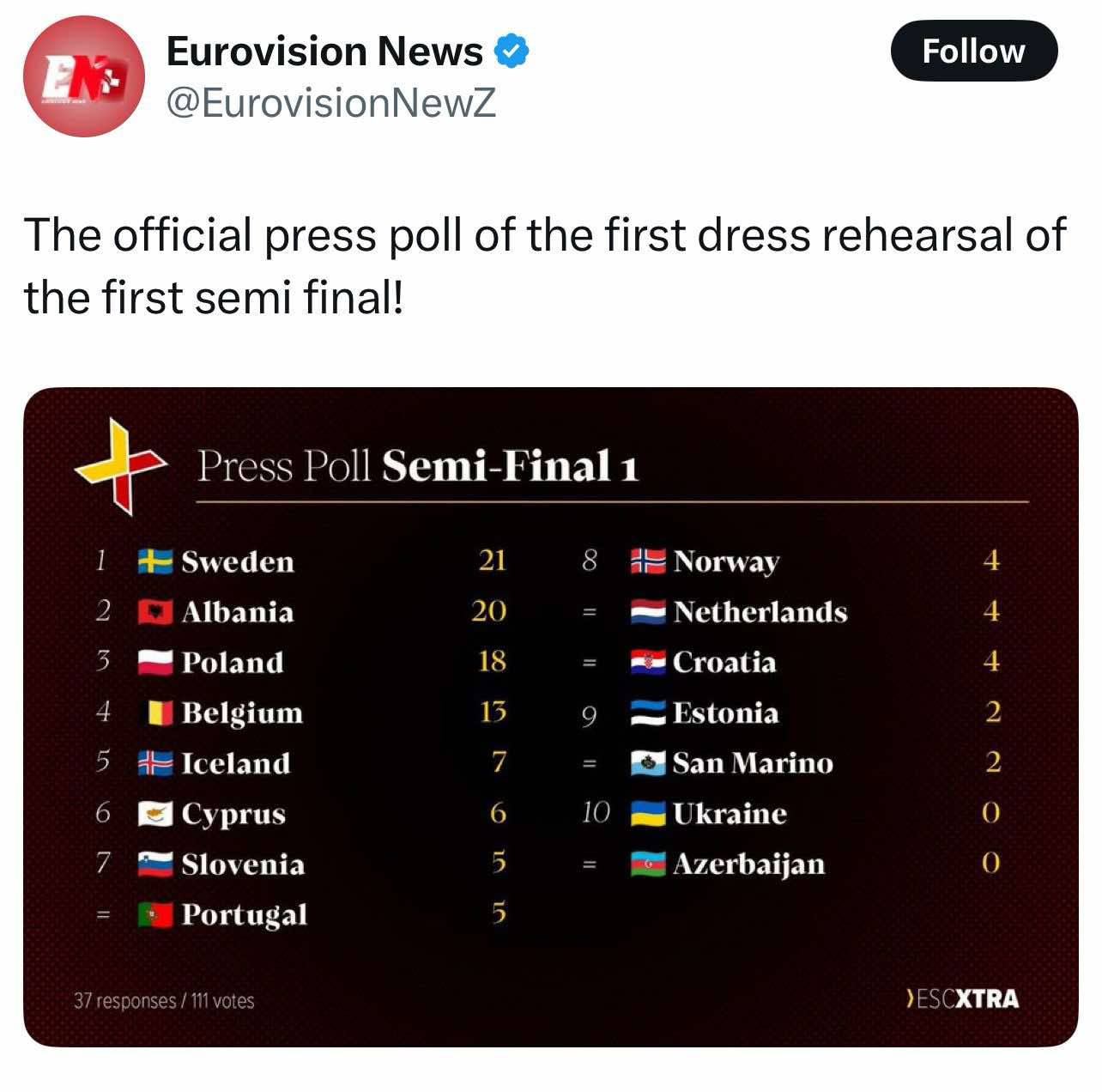Click the Follow button
This screenshot has height=1092, width=1102.
tap(974, 52)
